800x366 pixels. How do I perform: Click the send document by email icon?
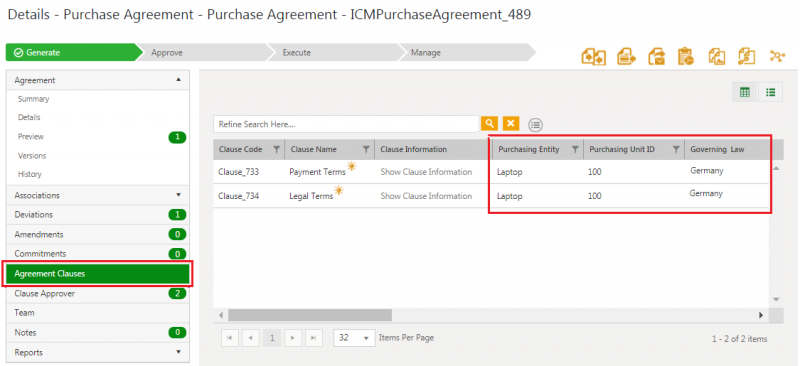[656, 57]
